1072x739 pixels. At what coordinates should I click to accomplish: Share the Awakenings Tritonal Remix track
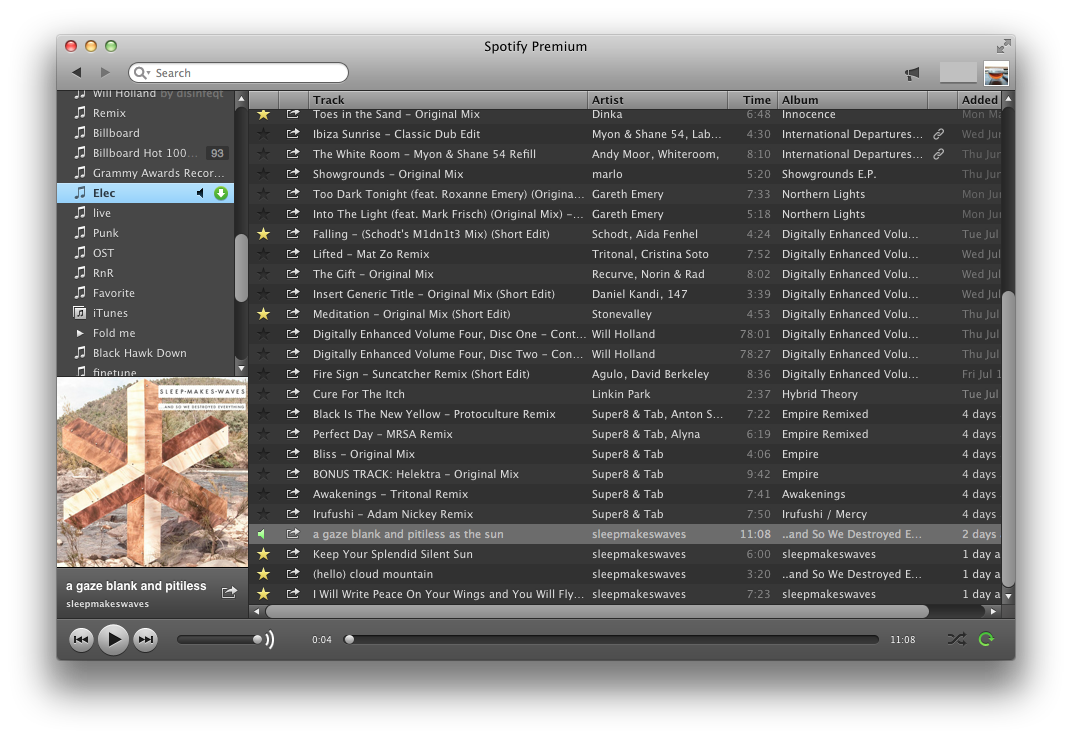click(x=293, y=494)
